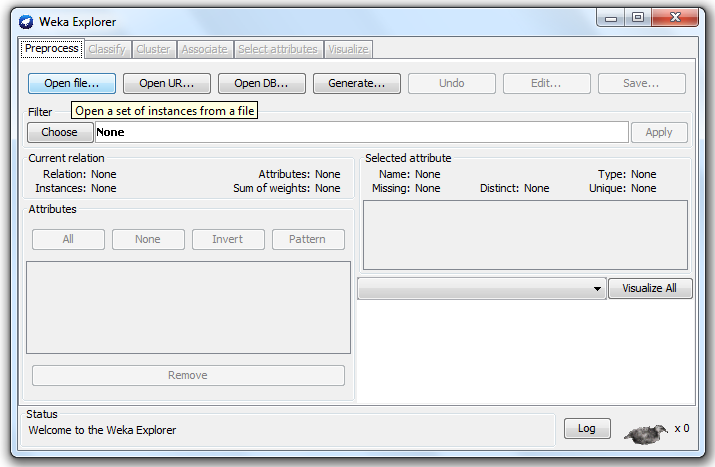This screenshot has height=467, width=715.
Task: Choose a filter with Choose button
Action: 60,132
